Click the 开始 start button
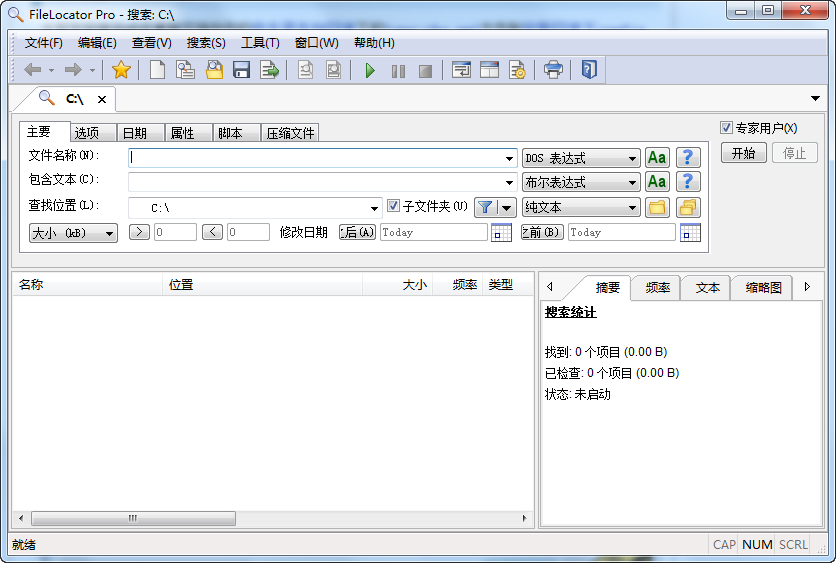Screen dimensions: 836x563 [743, 153]
